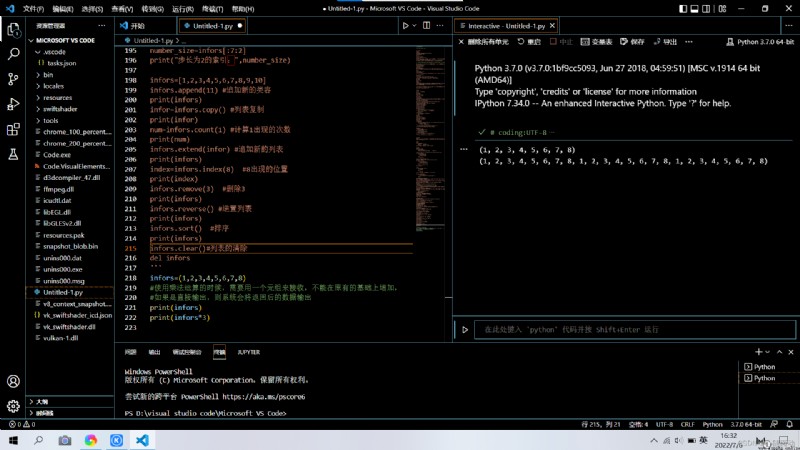Open the variables table
This screenshot has height=450, width=800.
[x=596, y=42]
